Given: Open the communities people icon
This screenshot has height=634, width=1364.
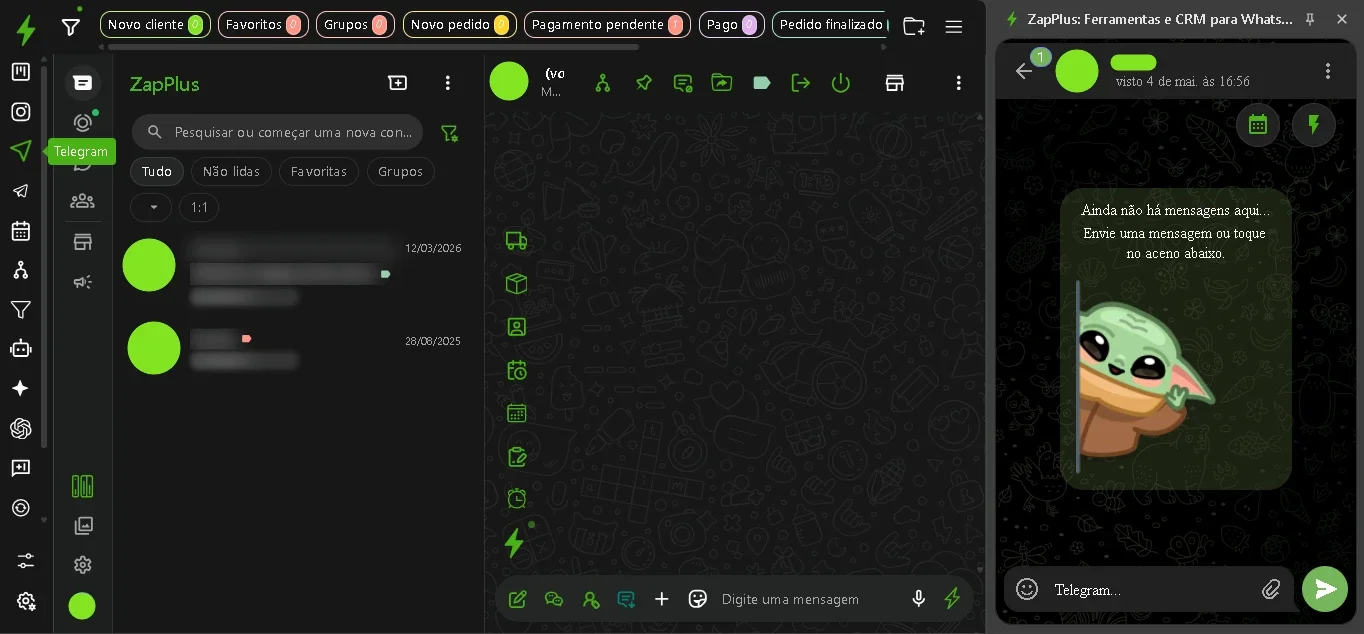Looking at the screenshot, I should point(83,201).
